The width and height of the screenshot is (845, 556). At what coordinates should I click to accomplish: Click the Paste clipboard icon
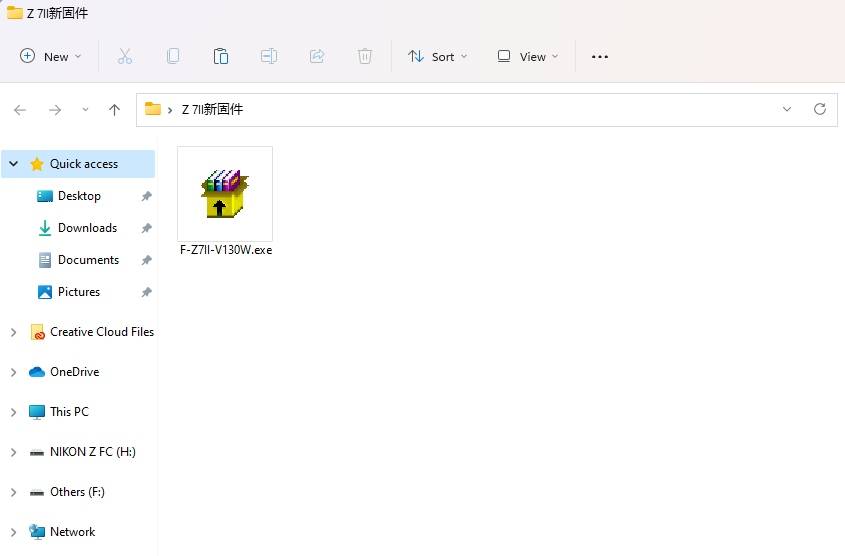221,57
